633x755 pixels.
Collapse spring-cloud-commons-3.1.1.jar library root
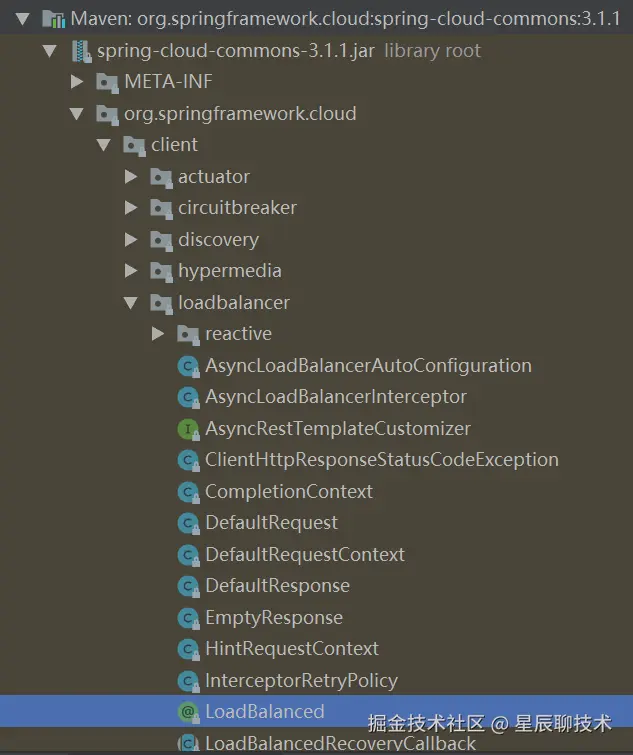tap(50, 51)
